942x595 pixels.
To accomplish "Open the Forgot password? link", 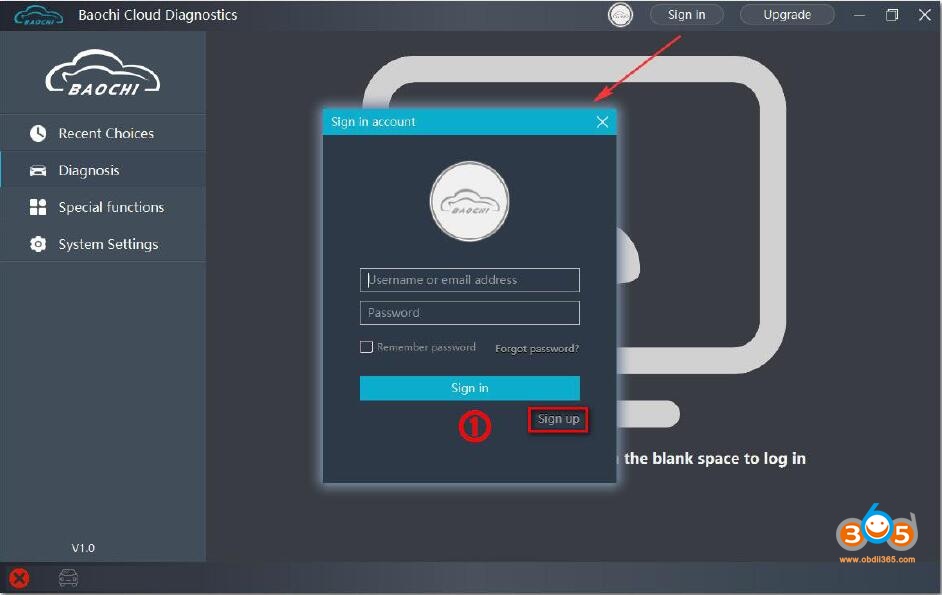I will pos(537,348).
